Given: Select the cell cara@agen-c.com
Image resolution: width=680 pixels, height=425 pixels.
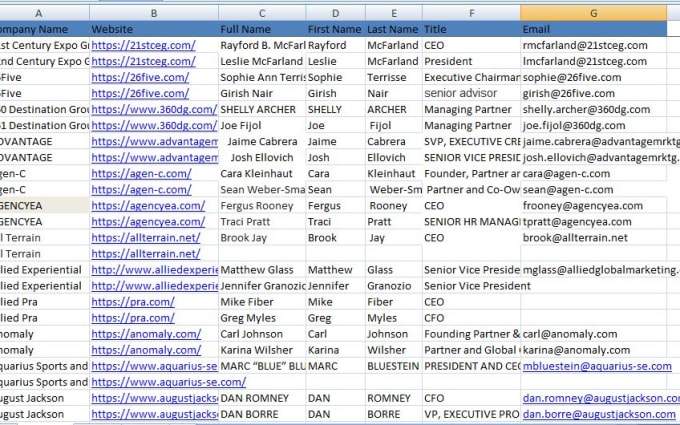Looking at the screenshot, I should [x=593, y=173].
